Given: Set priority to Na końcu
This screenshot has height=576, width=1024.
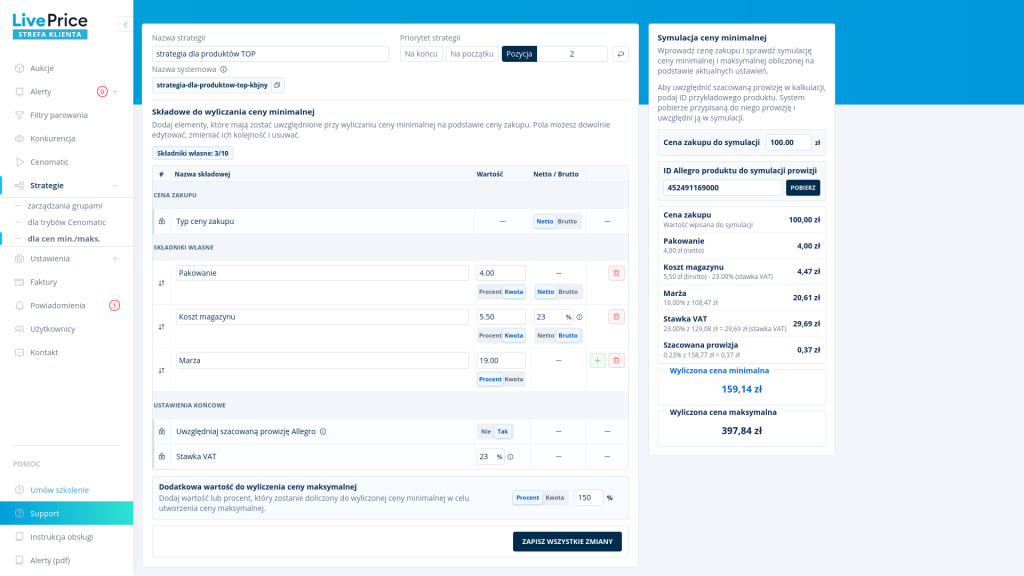Looking at the screenshot, I should click(x=421, y=54).
